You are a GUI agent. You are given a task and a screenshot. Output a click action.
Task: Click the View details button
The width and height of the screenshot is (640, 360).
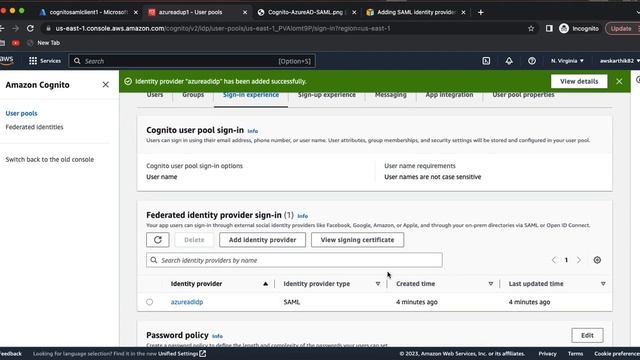579,81
